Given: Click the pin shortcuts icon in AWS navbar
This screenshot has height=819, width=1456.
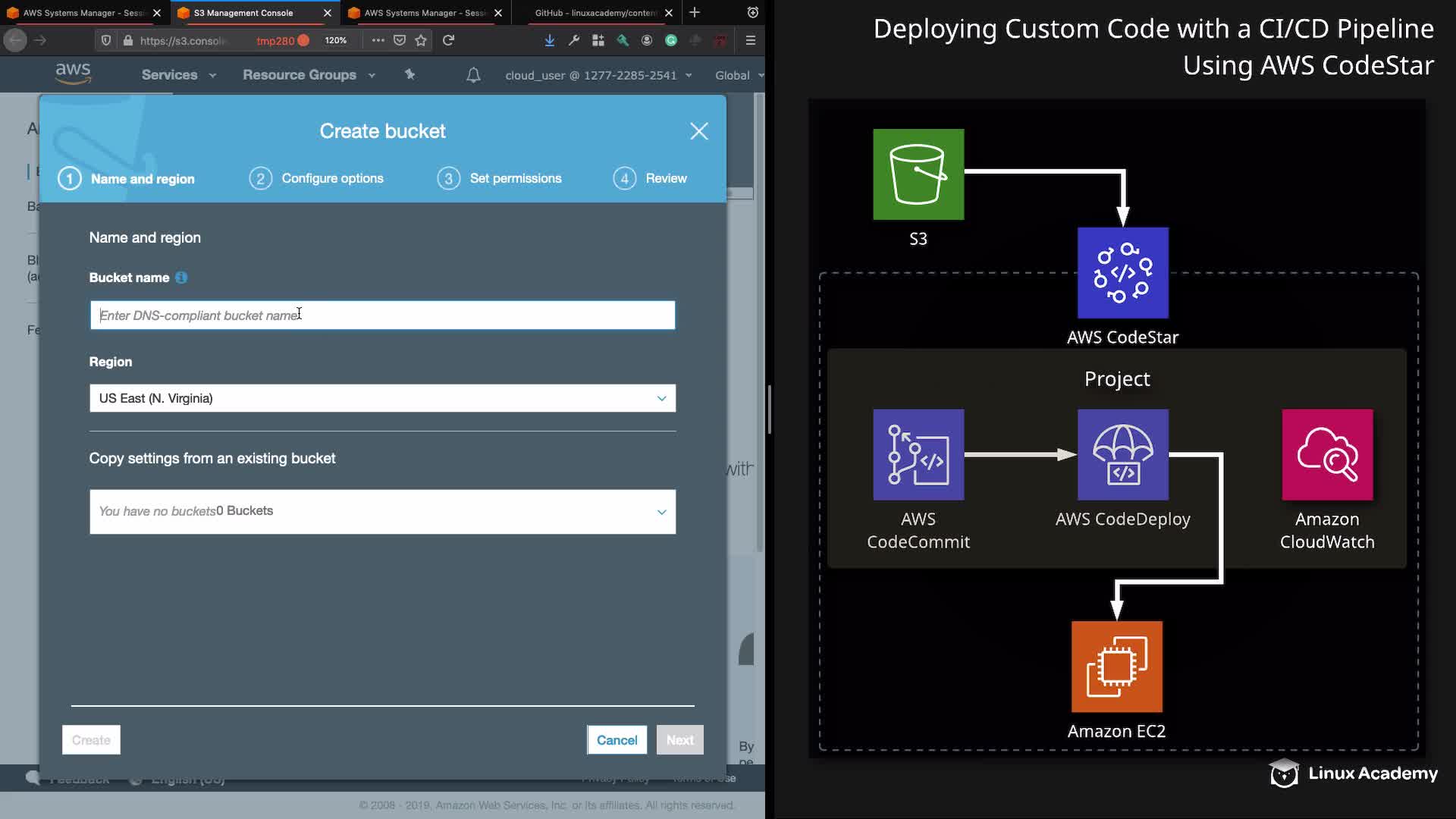Looking at the screenshot, I should pos(410,74).
